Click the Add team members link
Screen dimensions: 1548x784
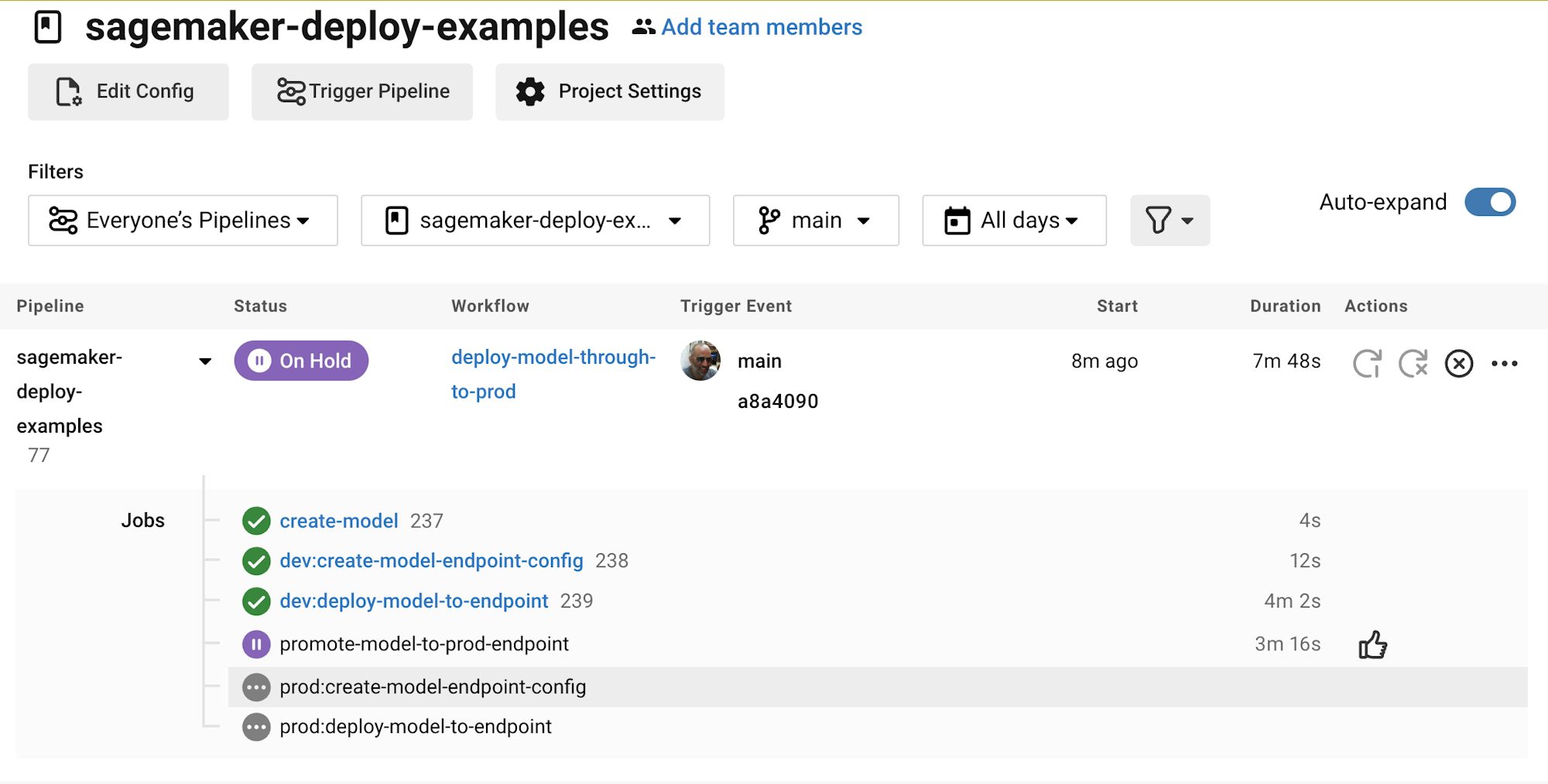(761, 27)
